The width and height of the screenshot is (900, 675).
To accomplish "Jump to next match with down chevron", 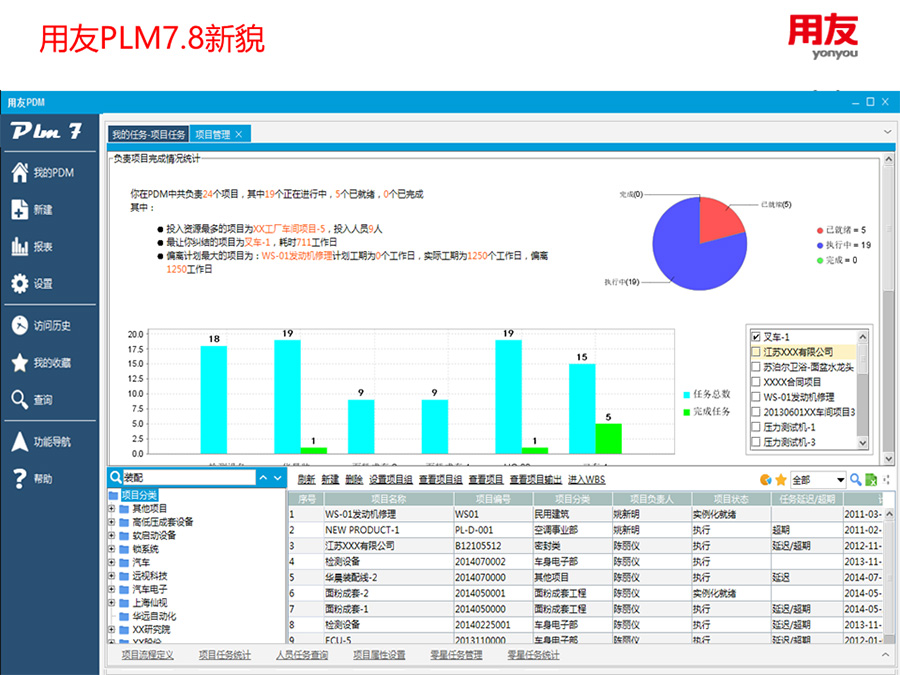I will pos(278,478).
